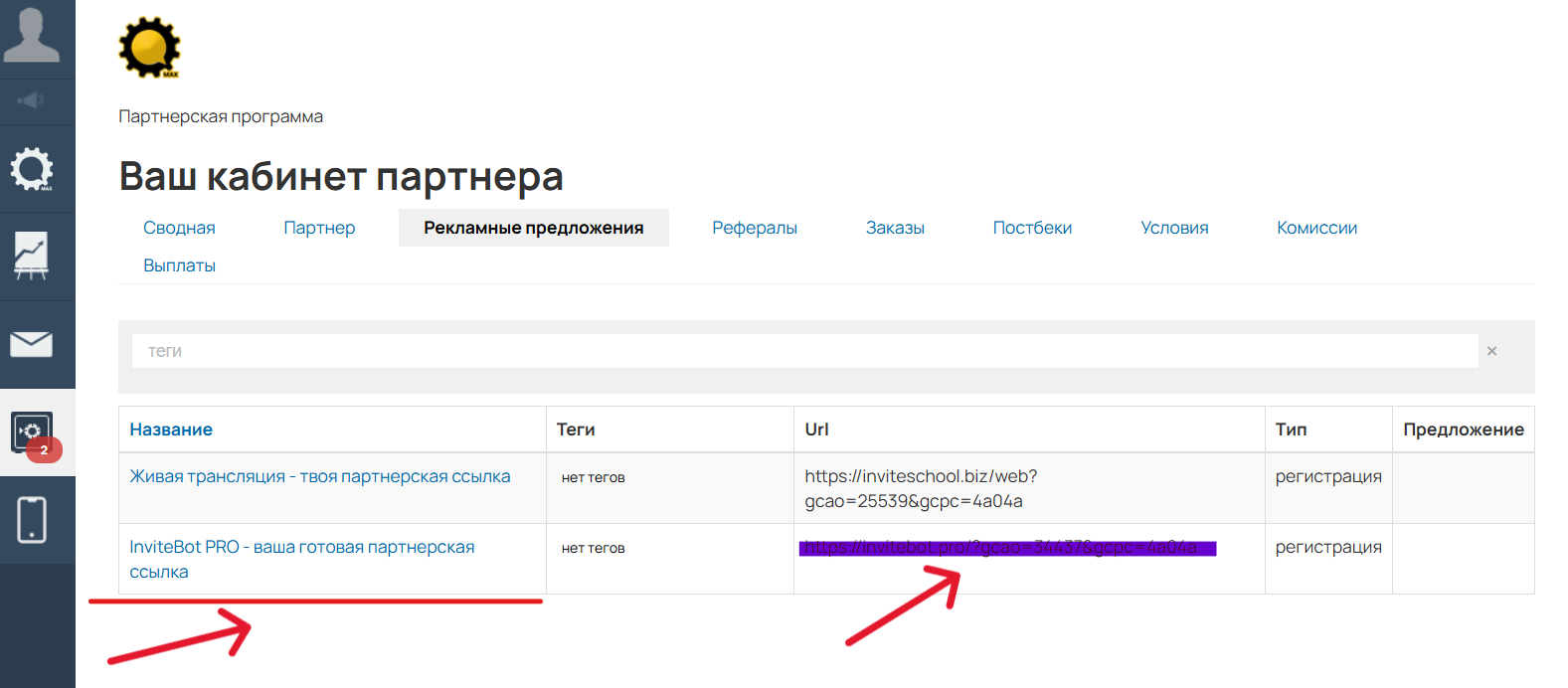
Task: Open the chart analytics sidebar icon
Action: [x=31, y=256]
